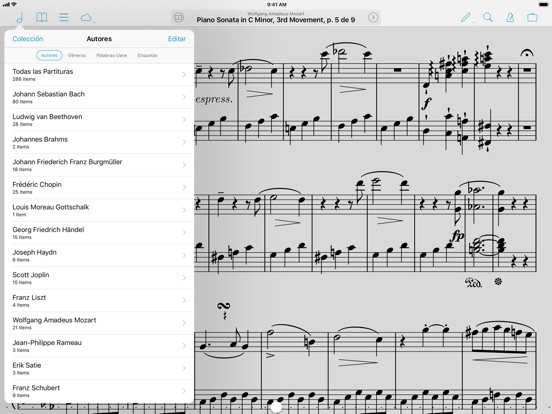The width and height of the screenshot is (552, 414).
Task: Toggle the two-page view icon in title bar
Action: [x=179, y=17]
